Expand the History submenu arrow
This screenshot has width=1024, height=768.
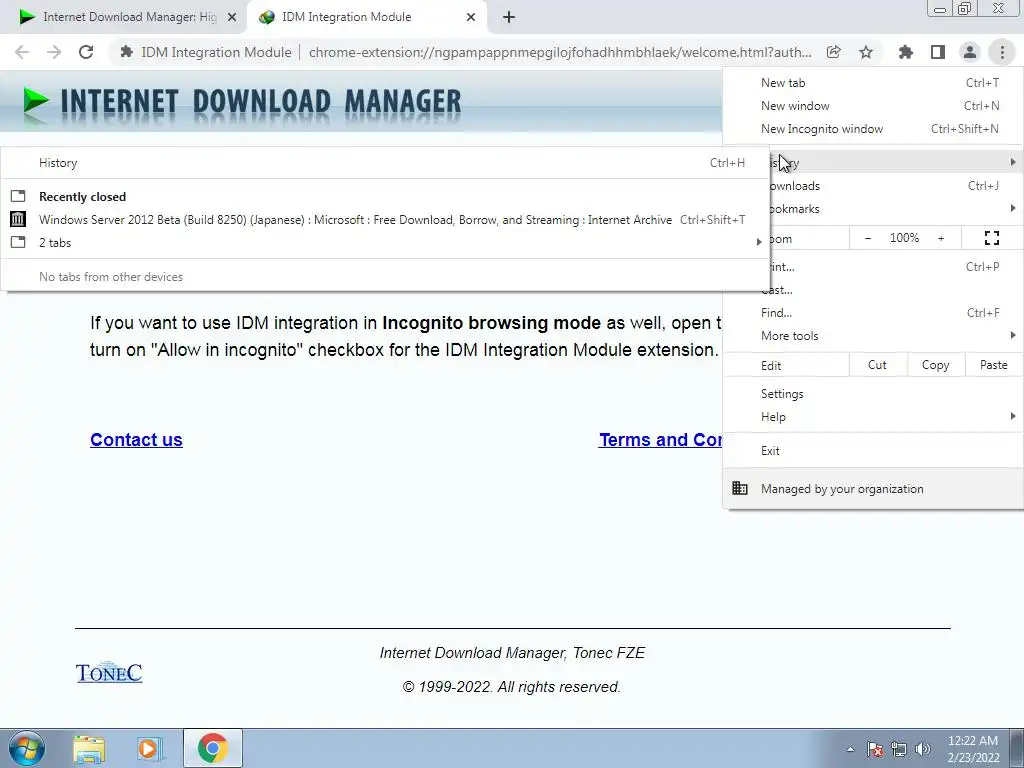[x=1013, y=161]
